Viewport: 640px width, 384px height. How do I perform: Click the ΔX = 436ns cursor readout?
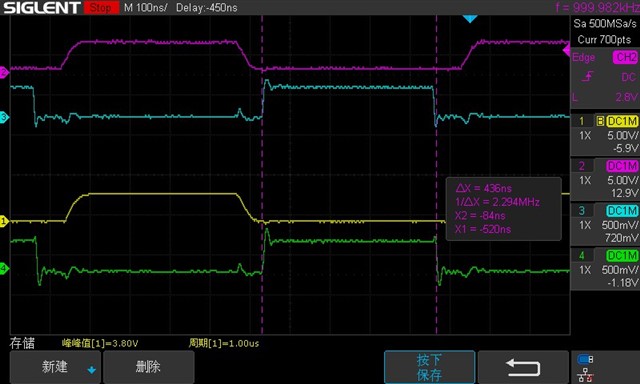pyautogui.click(x=484, y=188)
